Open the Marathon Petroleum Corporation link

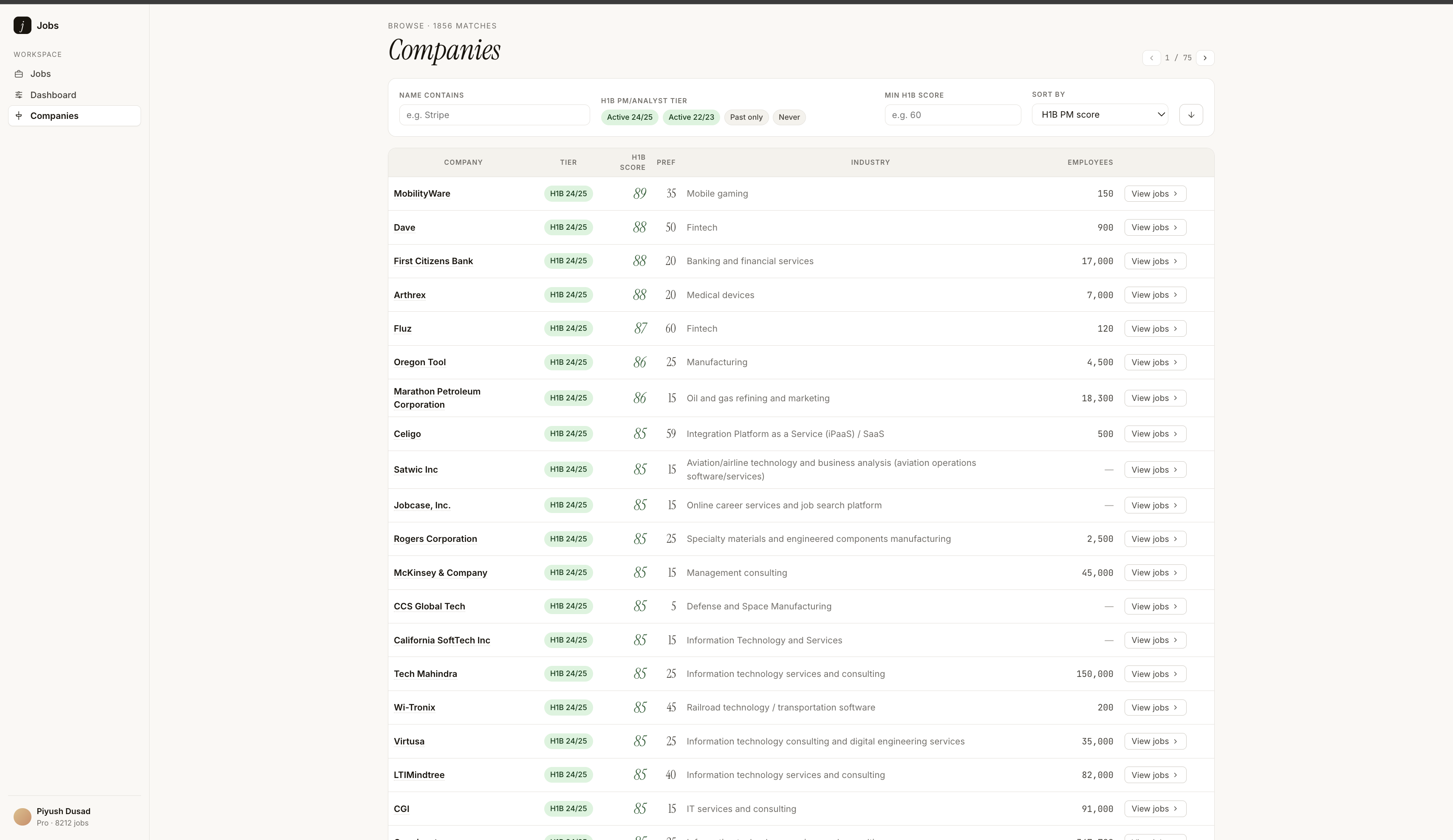437,398
